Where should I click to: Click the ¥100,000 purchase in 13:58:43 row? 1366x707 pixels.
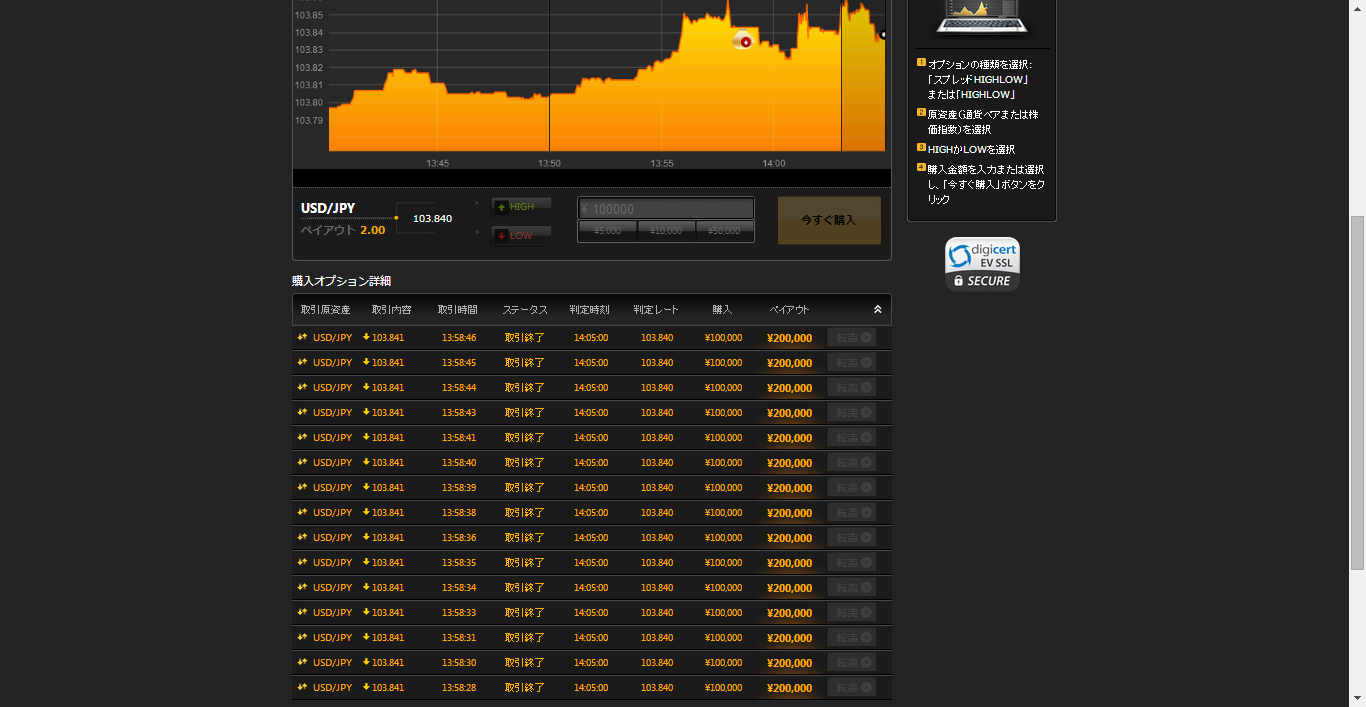pos(723,413)
